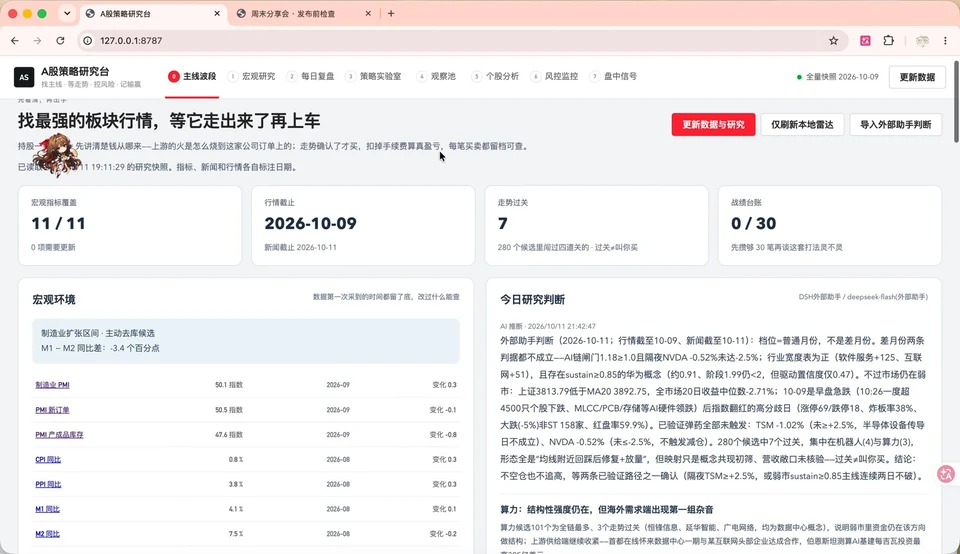Click the 47.6 指数 value in inventory row

click(x=228, y=435)
